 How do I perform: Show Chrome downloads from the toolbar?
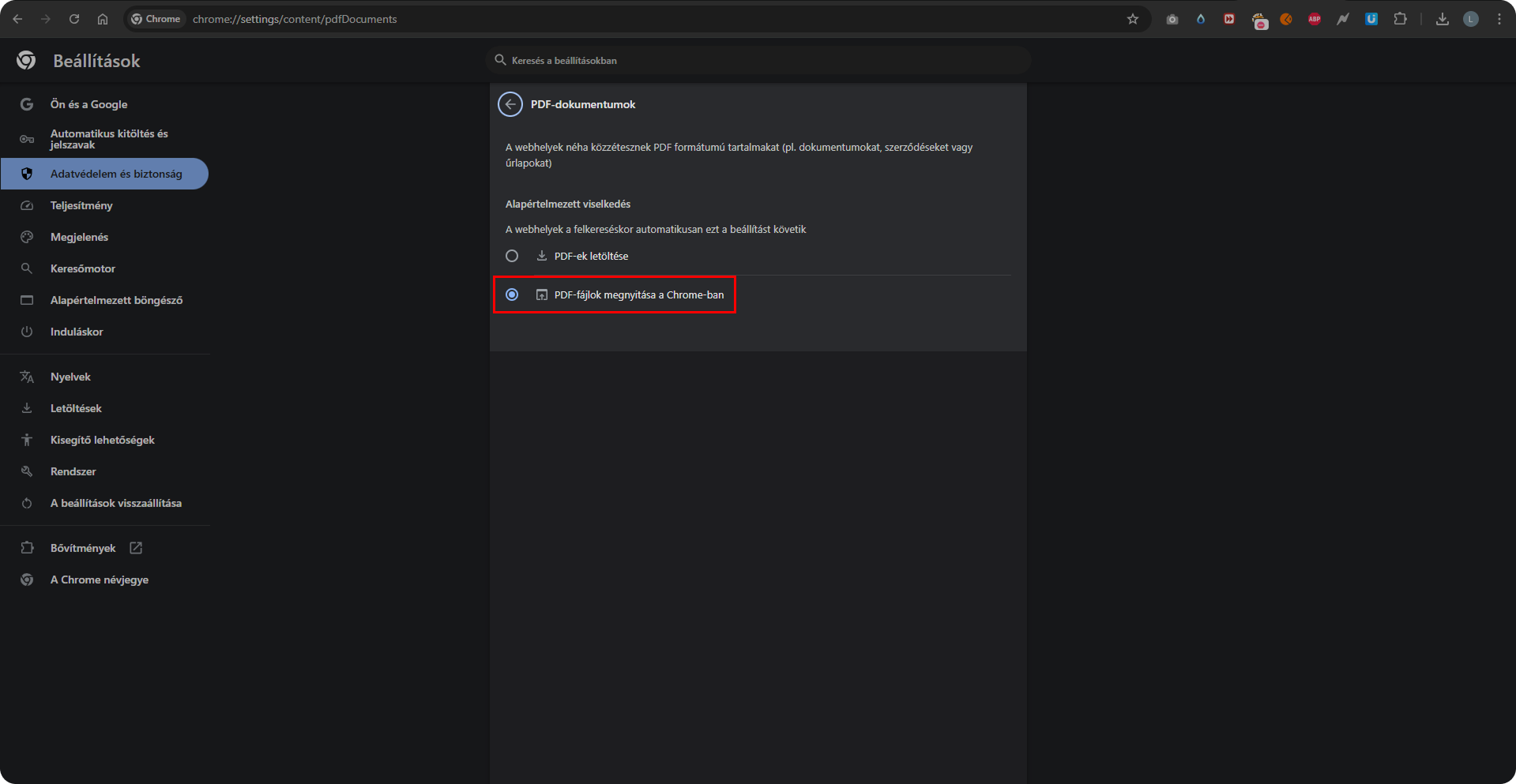[1443, 19]
